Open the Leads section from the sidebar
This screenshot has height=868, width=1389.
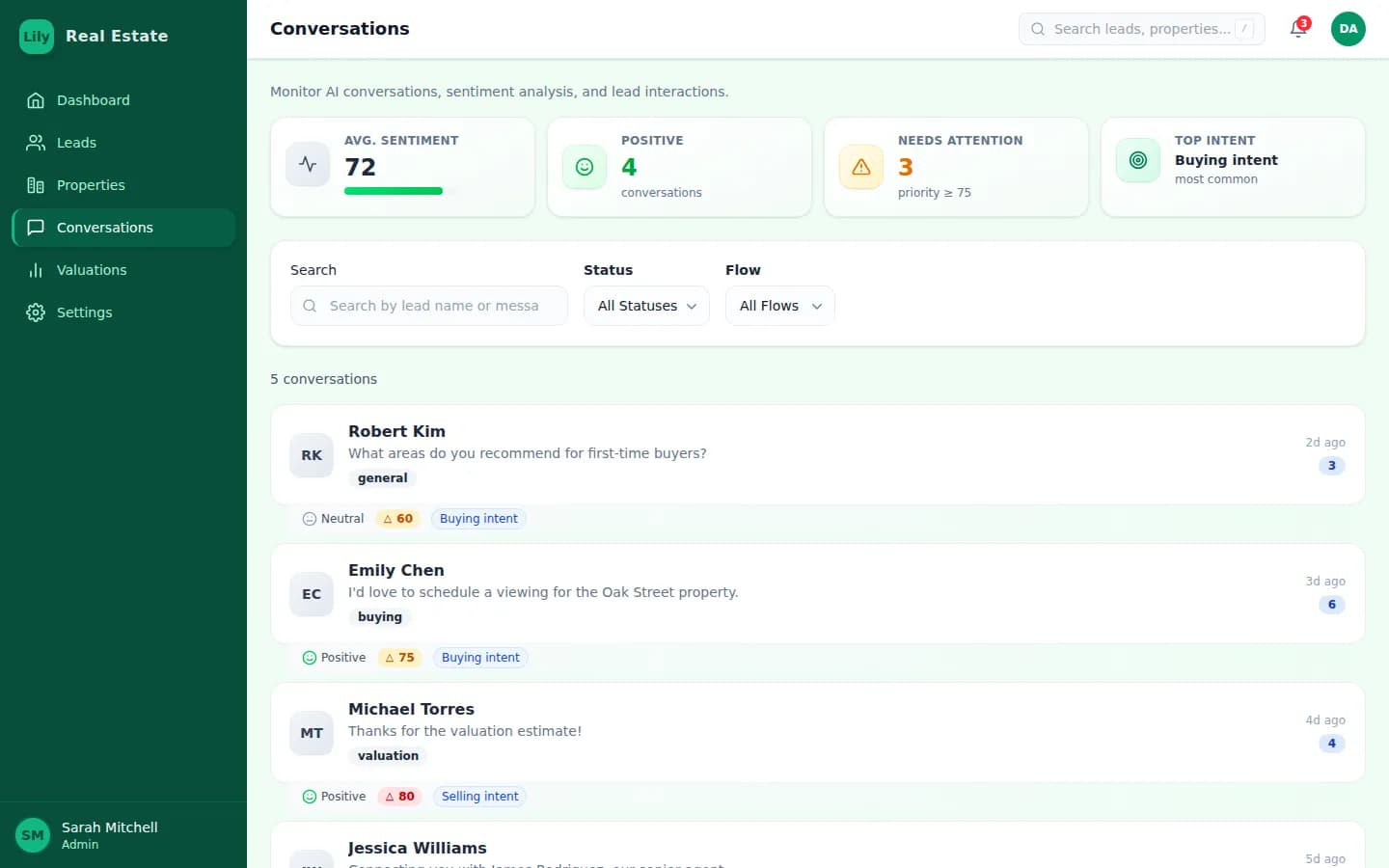coord(76,142)
